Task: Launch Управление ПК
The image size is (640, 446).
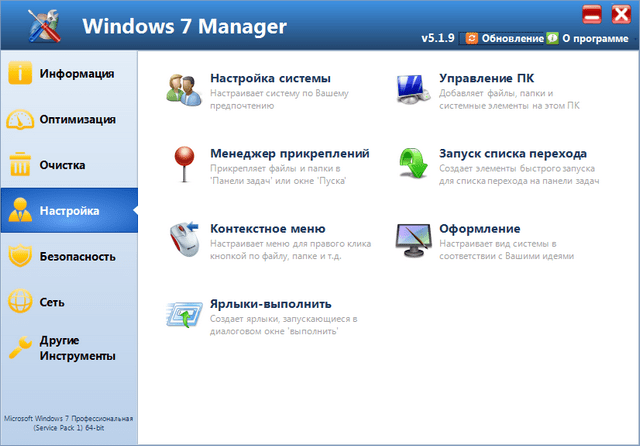Action: click(487, 78)
